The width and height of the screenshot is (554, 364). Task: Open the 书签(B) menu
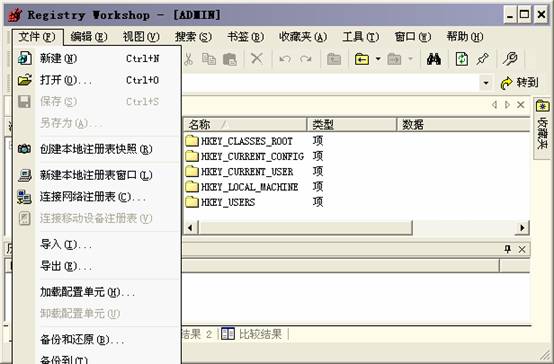click(246, 37)
